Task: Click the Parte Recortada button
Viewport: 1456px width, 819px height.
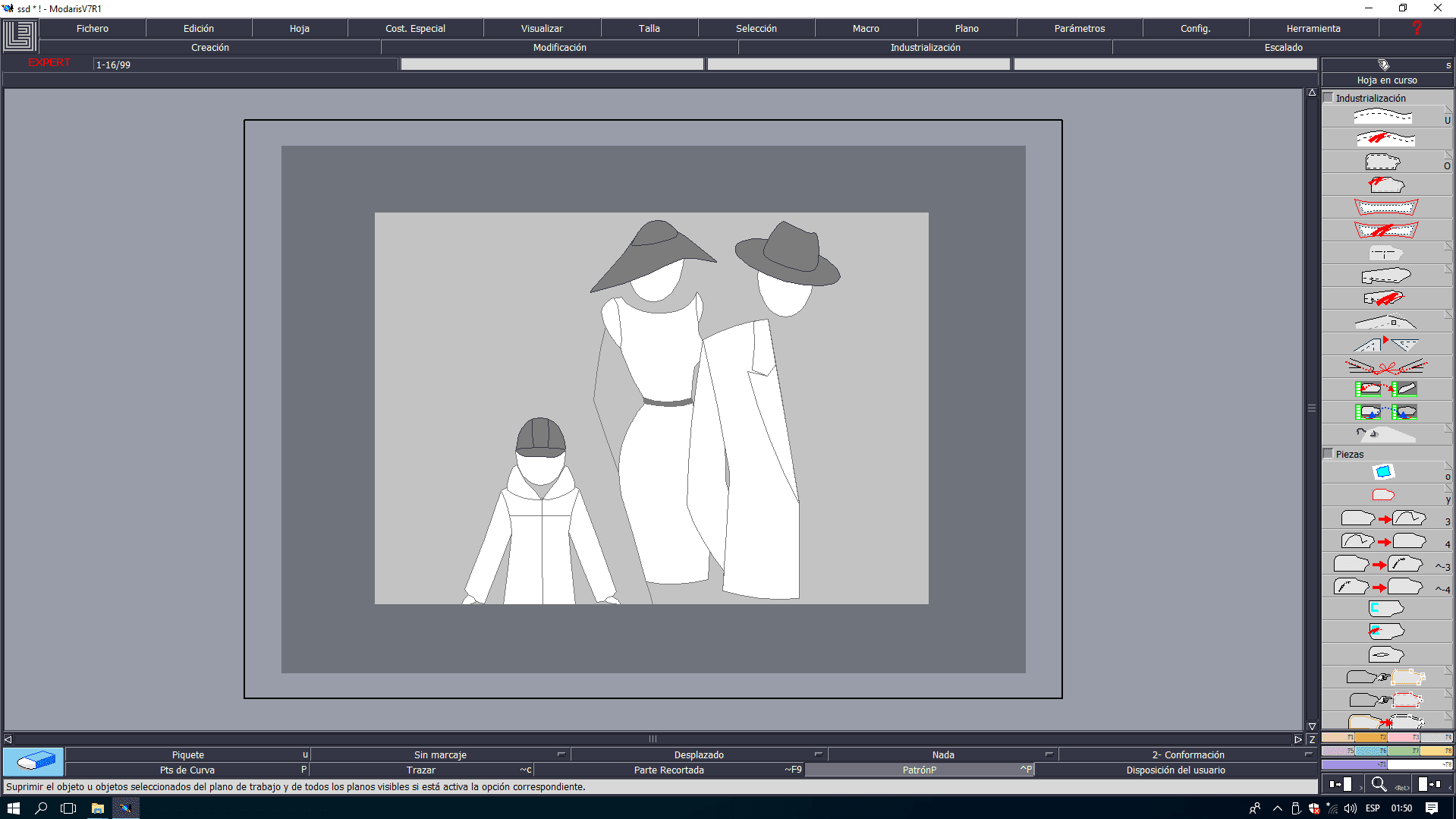Action: pyautogui.click(x=668, y=770)
